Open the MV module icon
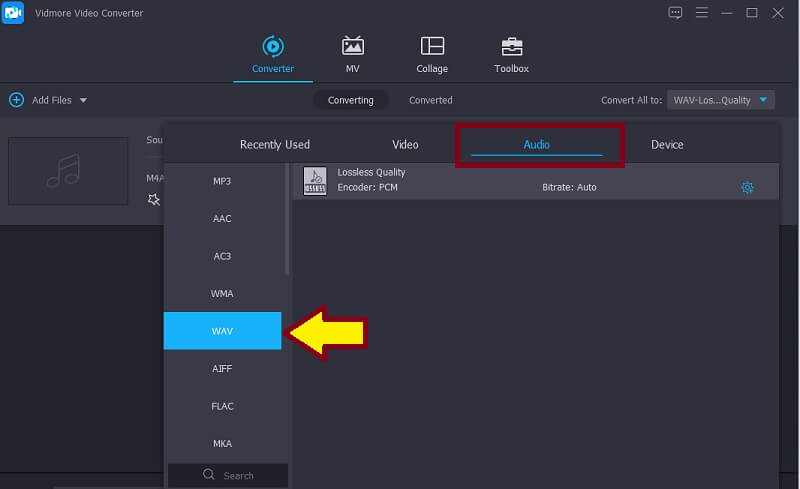This screenshot has width=800, height=489. [x=353, y=47]
